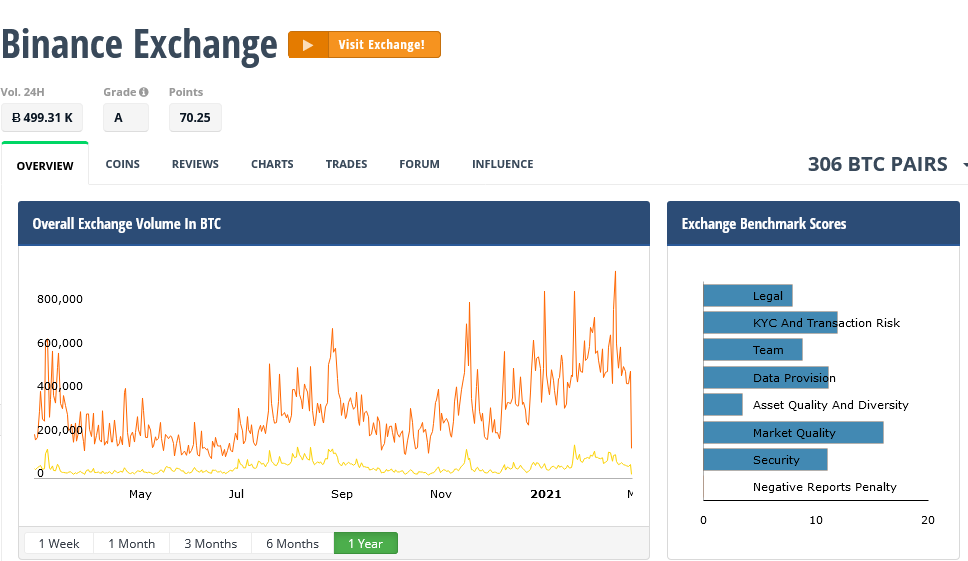This screenshot has width=968, height=561.
Task: Click the Grade info icon
Action: point(144,92)
